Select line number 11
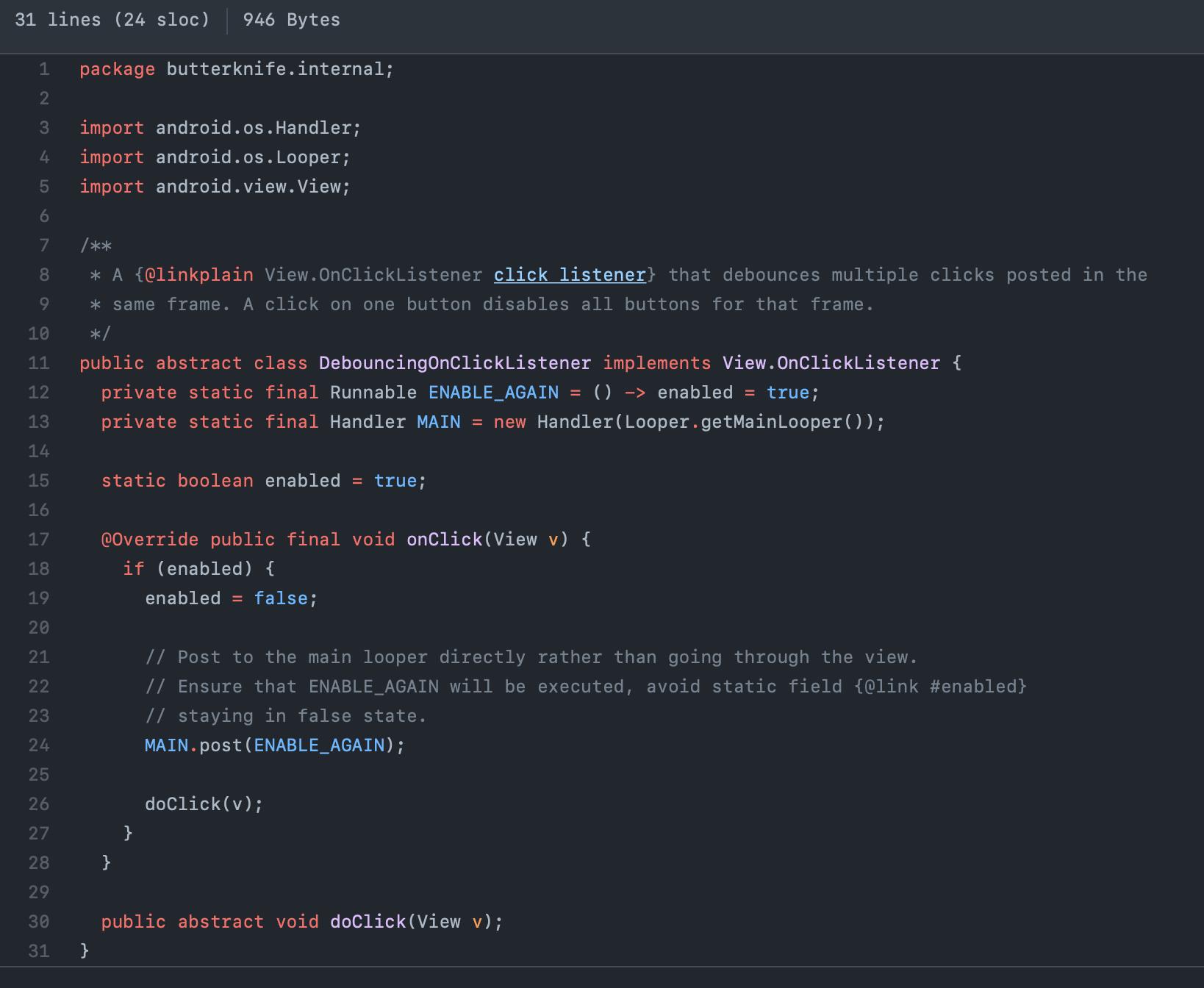Viewport: 1204px width, 988px height. (39, 363)
